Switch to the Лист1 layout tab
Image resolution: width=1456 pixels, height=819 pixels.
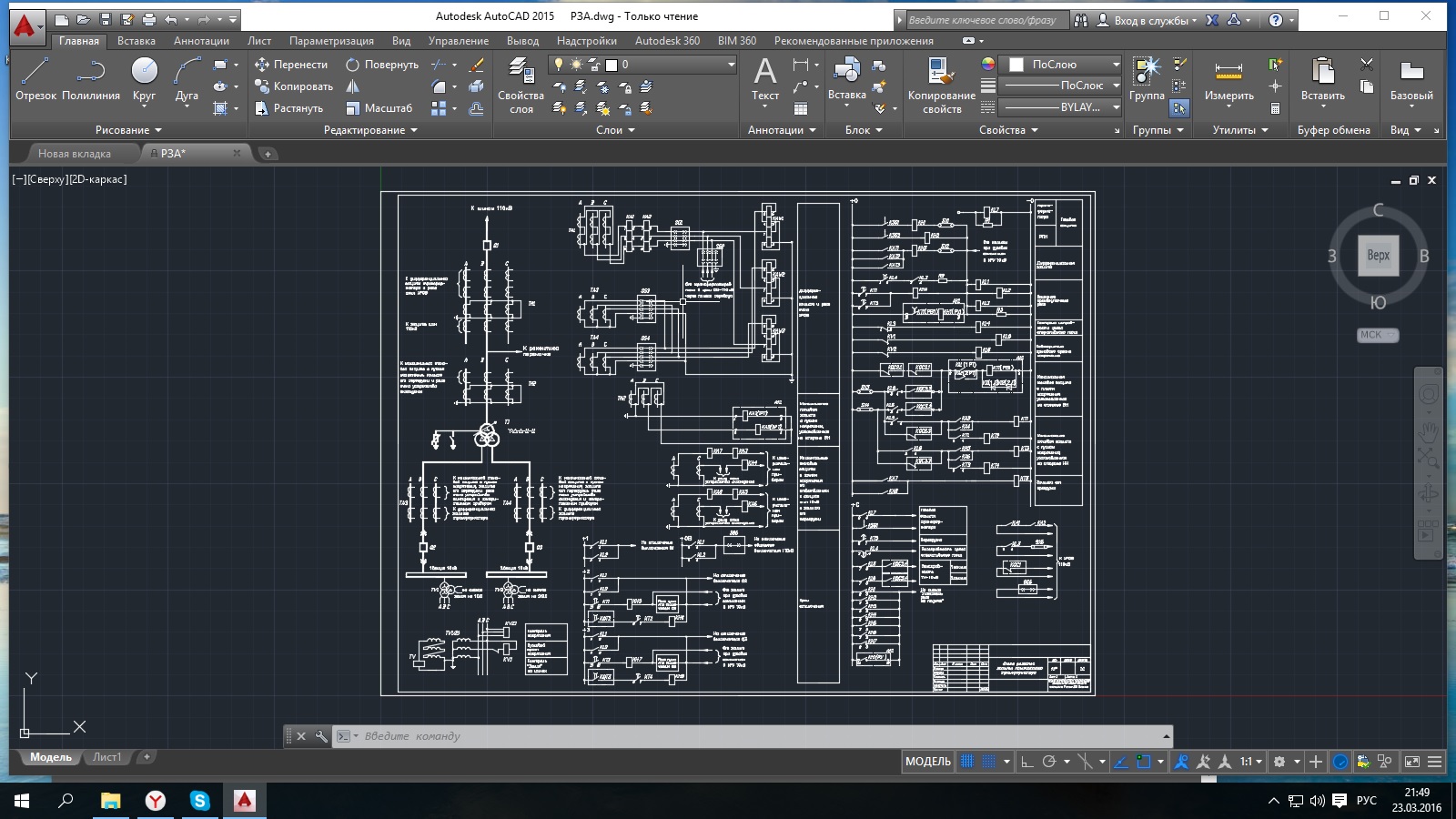(x=106, y=757)
